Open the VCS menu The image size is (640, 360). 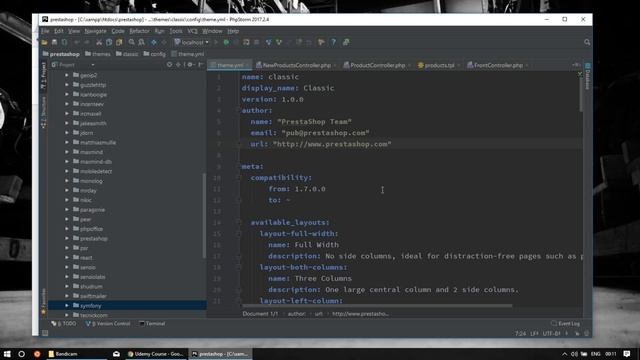[192, 31]
